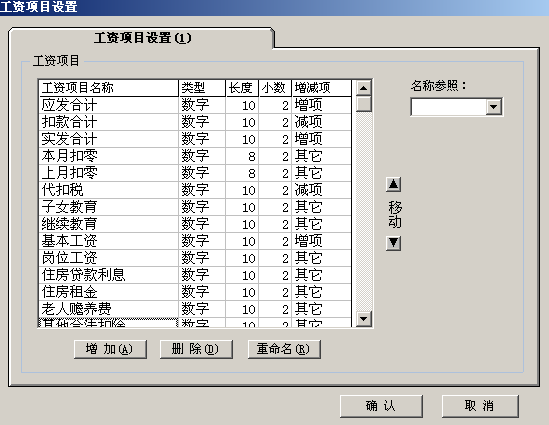Click into the 名称参照 combo box field
This screenshot has height=425, width=549.
[449, 107]
